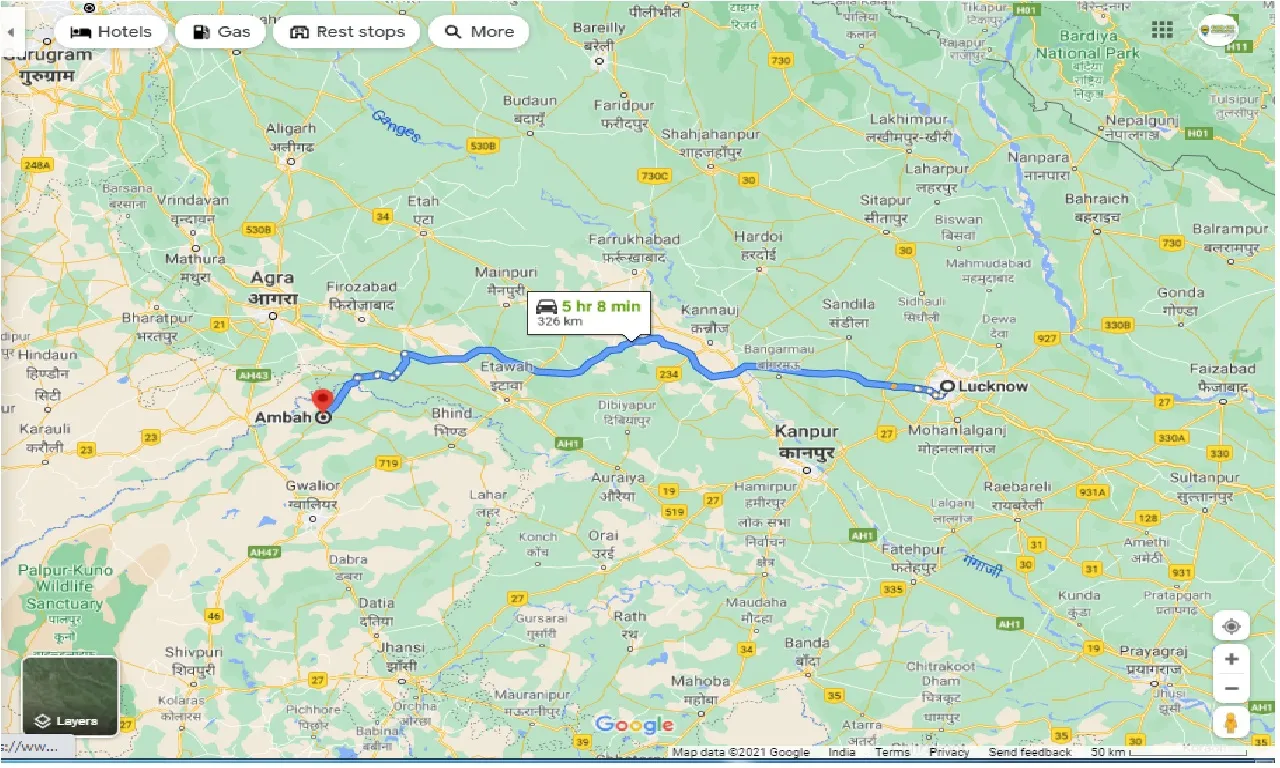This screenshot has width=1280, height=768.
Task: Click the account profile avatar
Action: tap(1217, 30)
